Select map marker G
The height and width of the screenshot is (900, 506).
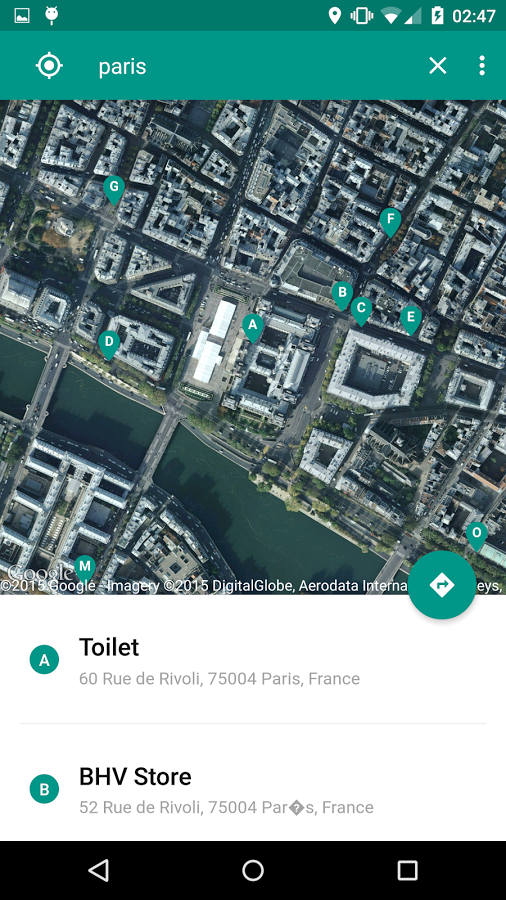[x=114, y=189]
